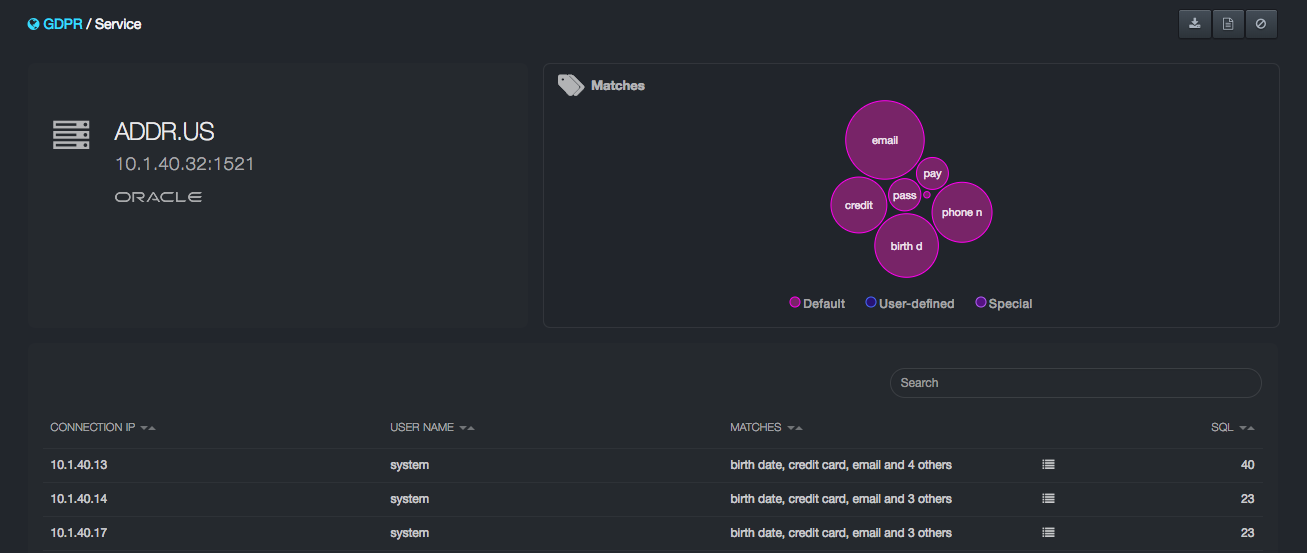Click the email bubble in chart
The height and width of the screenshot is (553, 1307).
point(884,140)
